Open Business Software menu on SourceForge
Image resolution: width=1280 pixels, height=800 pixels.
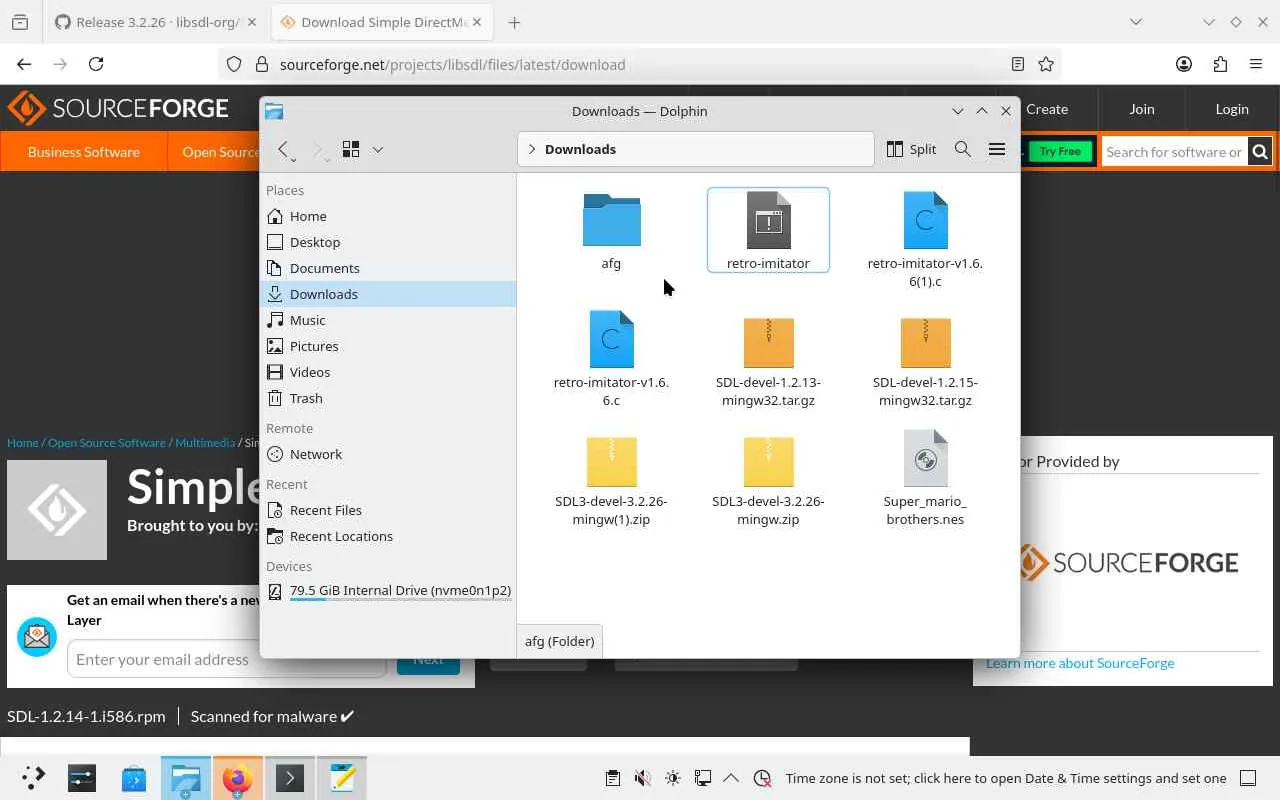pos(84,152)
